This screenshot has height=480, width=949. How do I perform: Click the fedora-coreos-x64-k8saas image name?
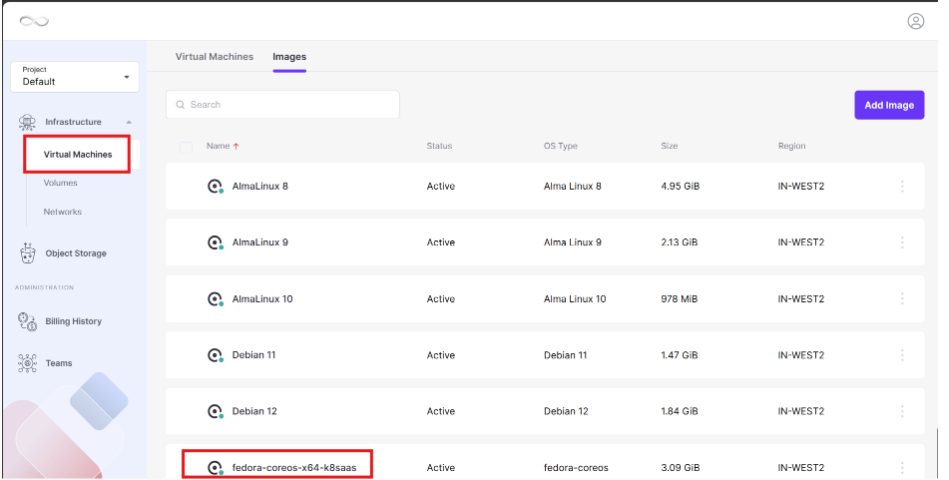[x=295, y=468]
